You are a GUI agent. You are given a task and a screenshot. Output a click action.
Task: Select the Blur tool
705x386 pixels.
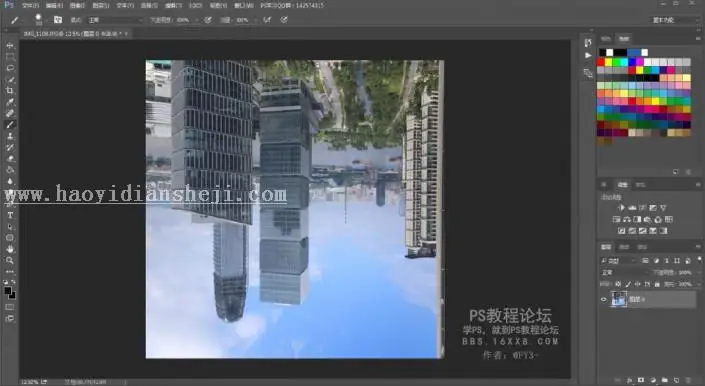tap(10, 181)
